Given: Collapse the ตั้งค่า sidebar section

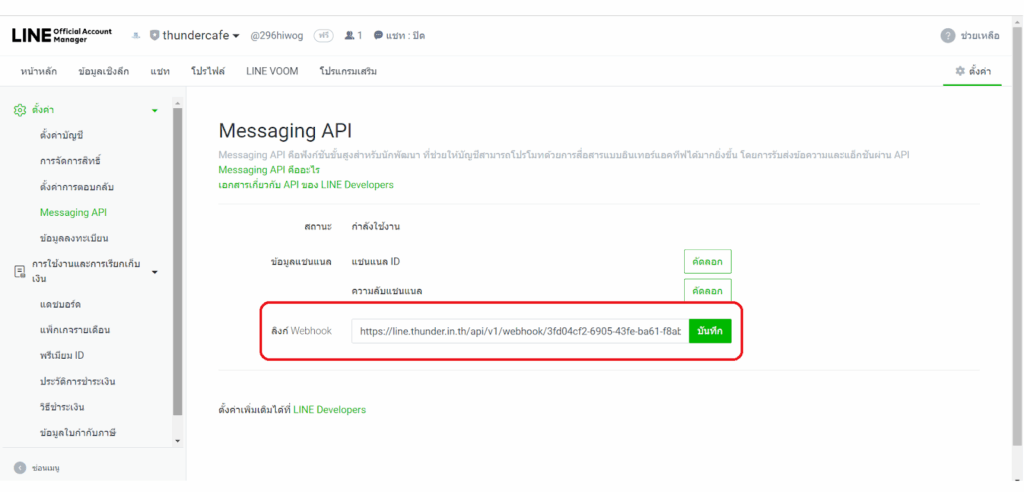Looking at the screenshot, I should 154,110.
